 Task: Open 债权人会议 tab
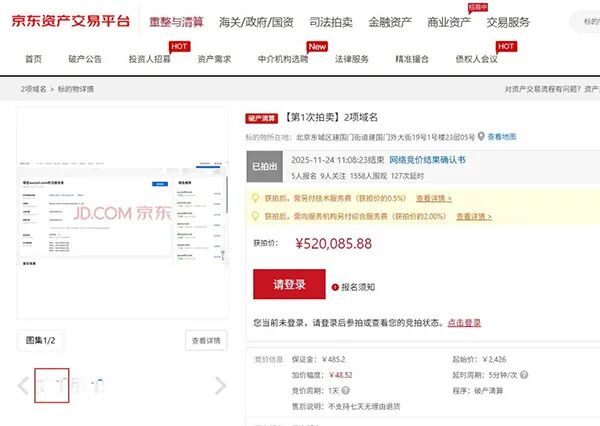tap(476, 59)
